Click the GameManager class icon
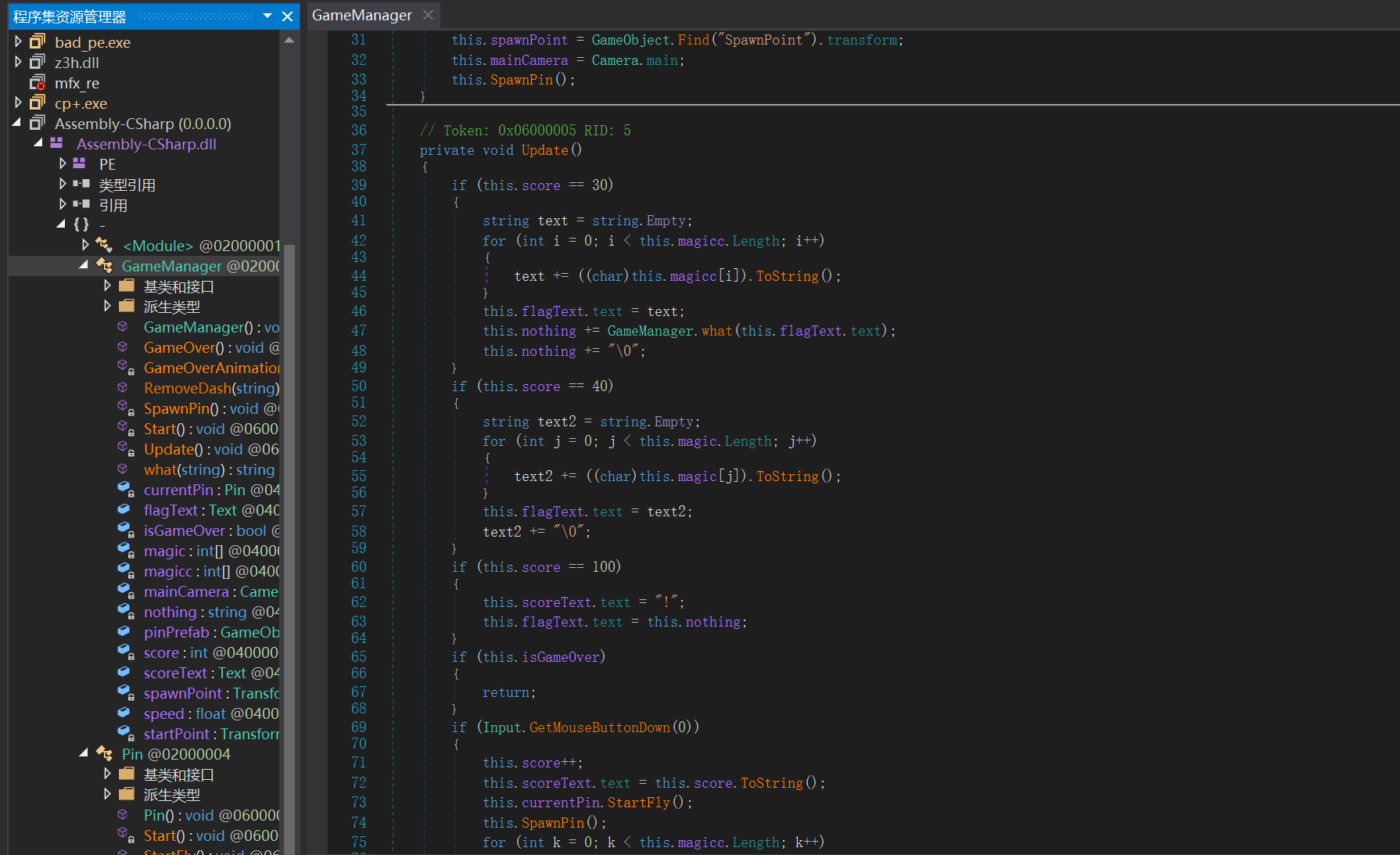The height and width of the screenshot is (855, 1400). click(x=104, y=265)
